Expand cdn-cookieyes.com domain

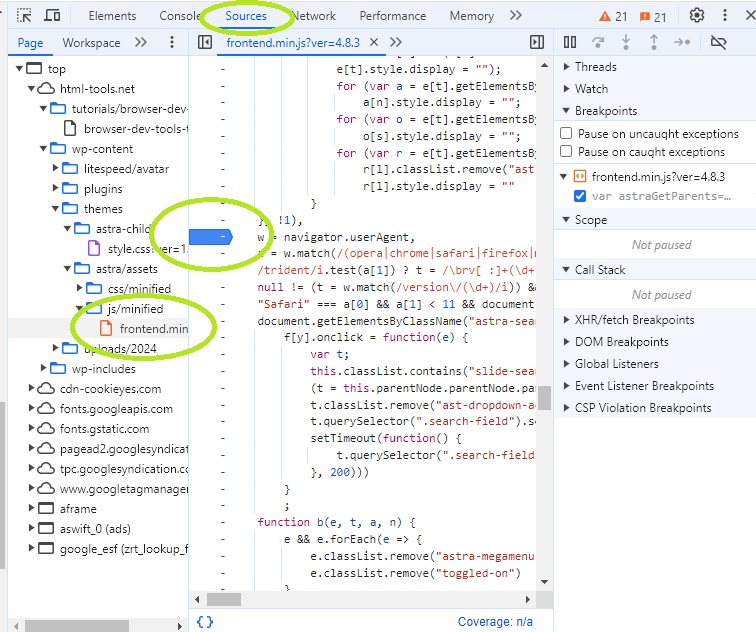tap(31, 388)
